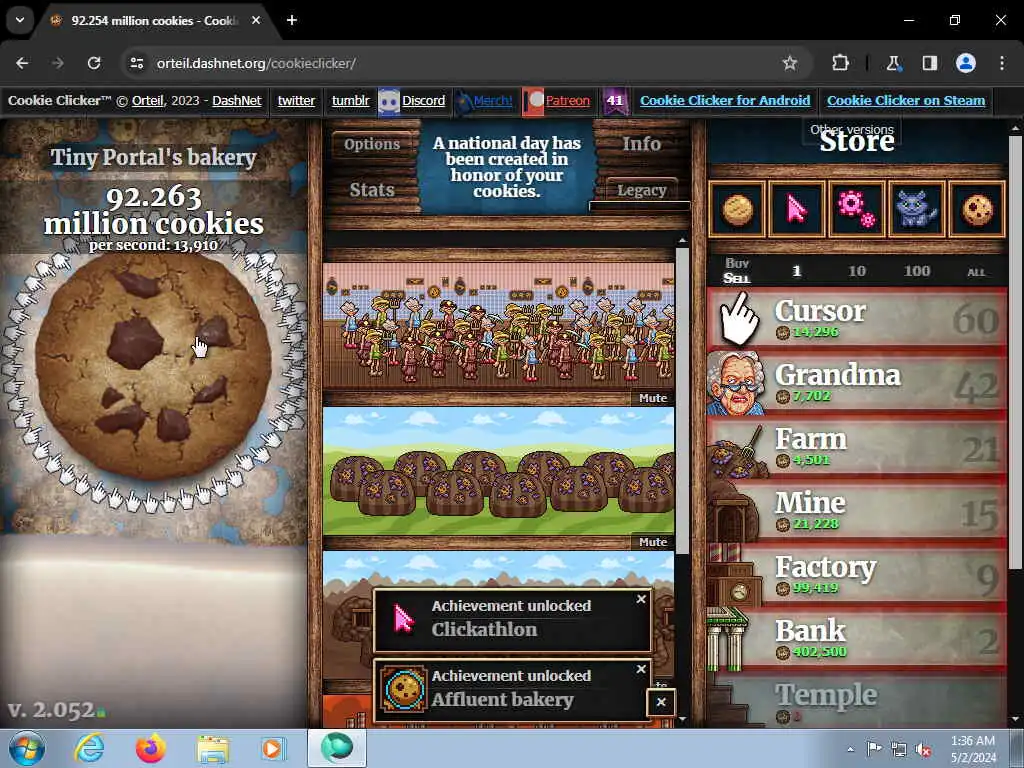Purchase a Cursor building
Screen dimensions: 1024x768
(857, 319)
